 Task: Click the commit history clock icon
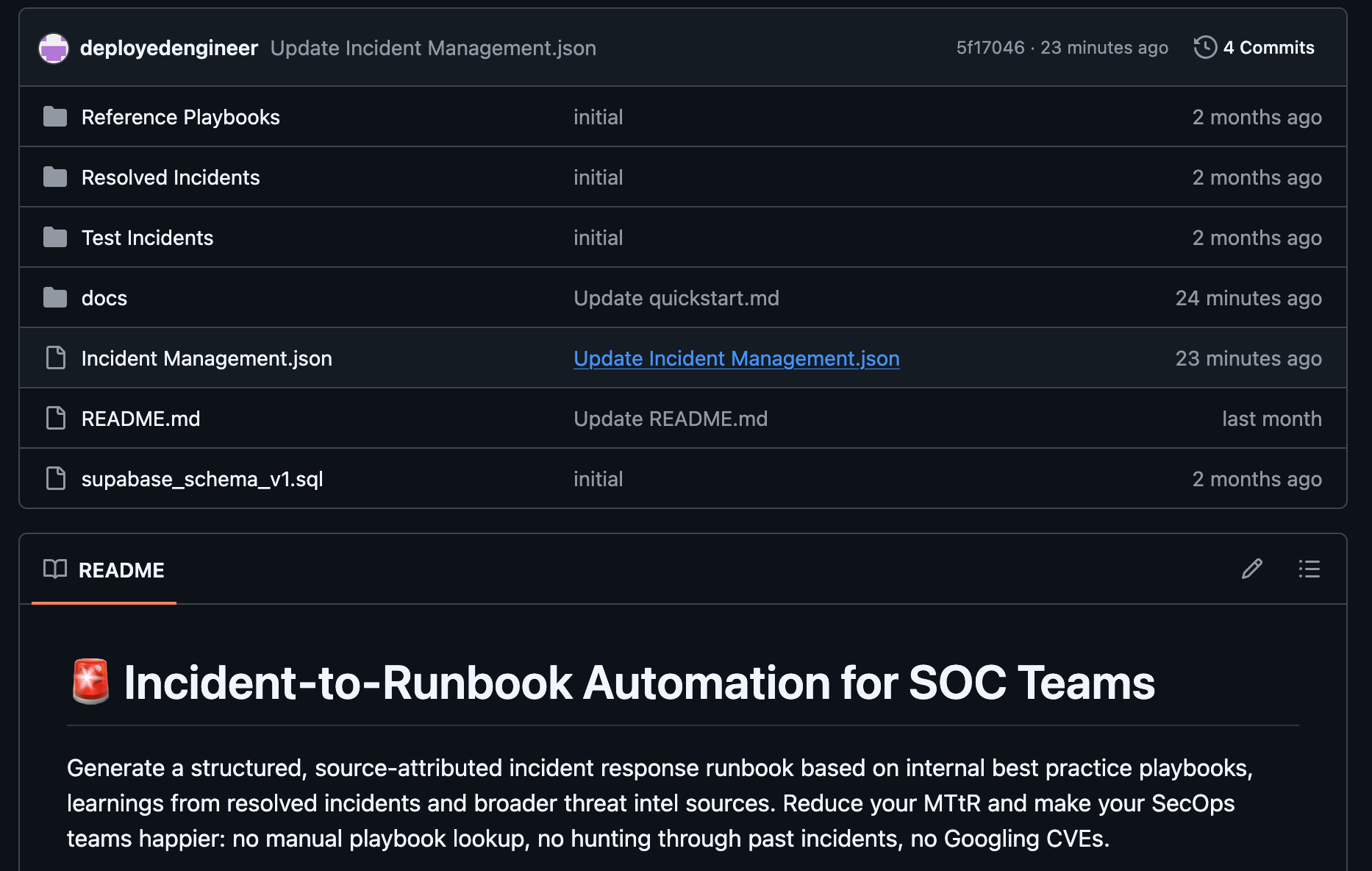[x=1205, y=48]
